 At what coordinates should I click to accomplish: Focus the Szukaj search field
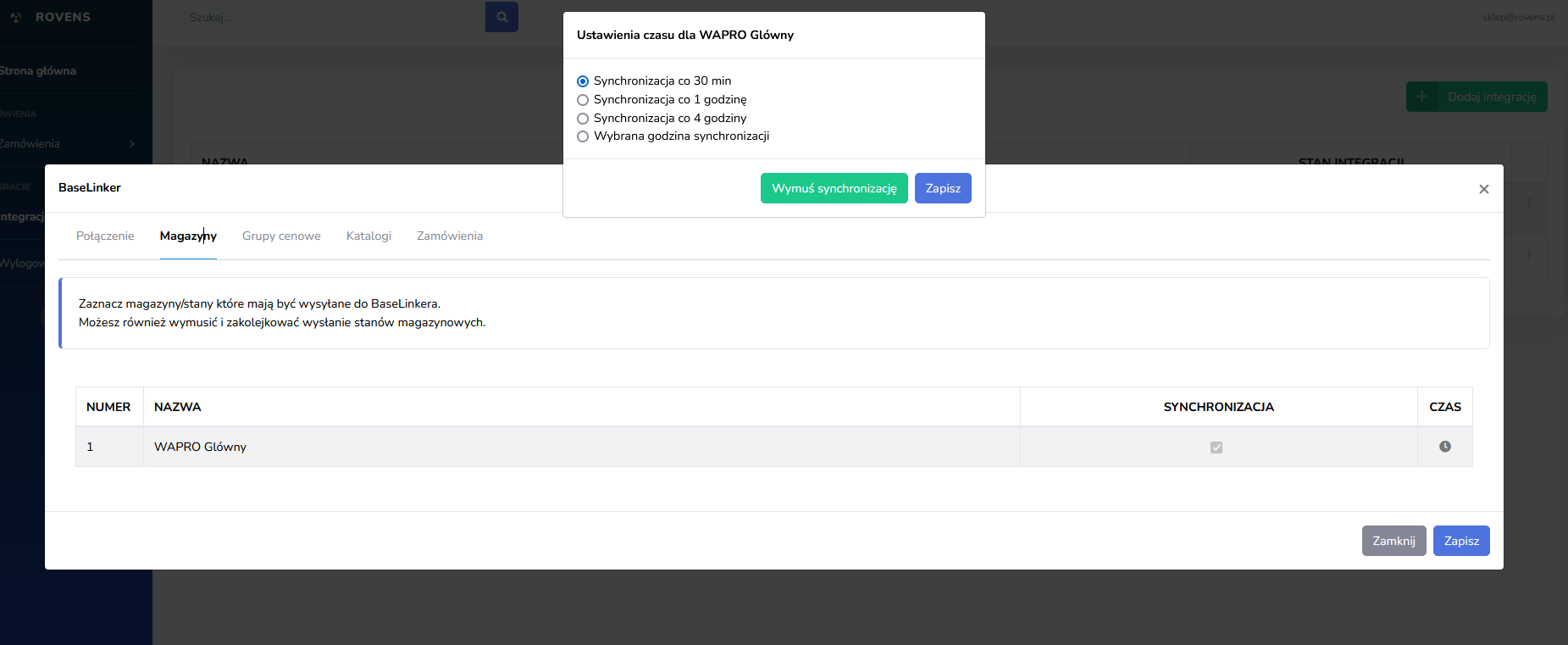tap(332, 17)
